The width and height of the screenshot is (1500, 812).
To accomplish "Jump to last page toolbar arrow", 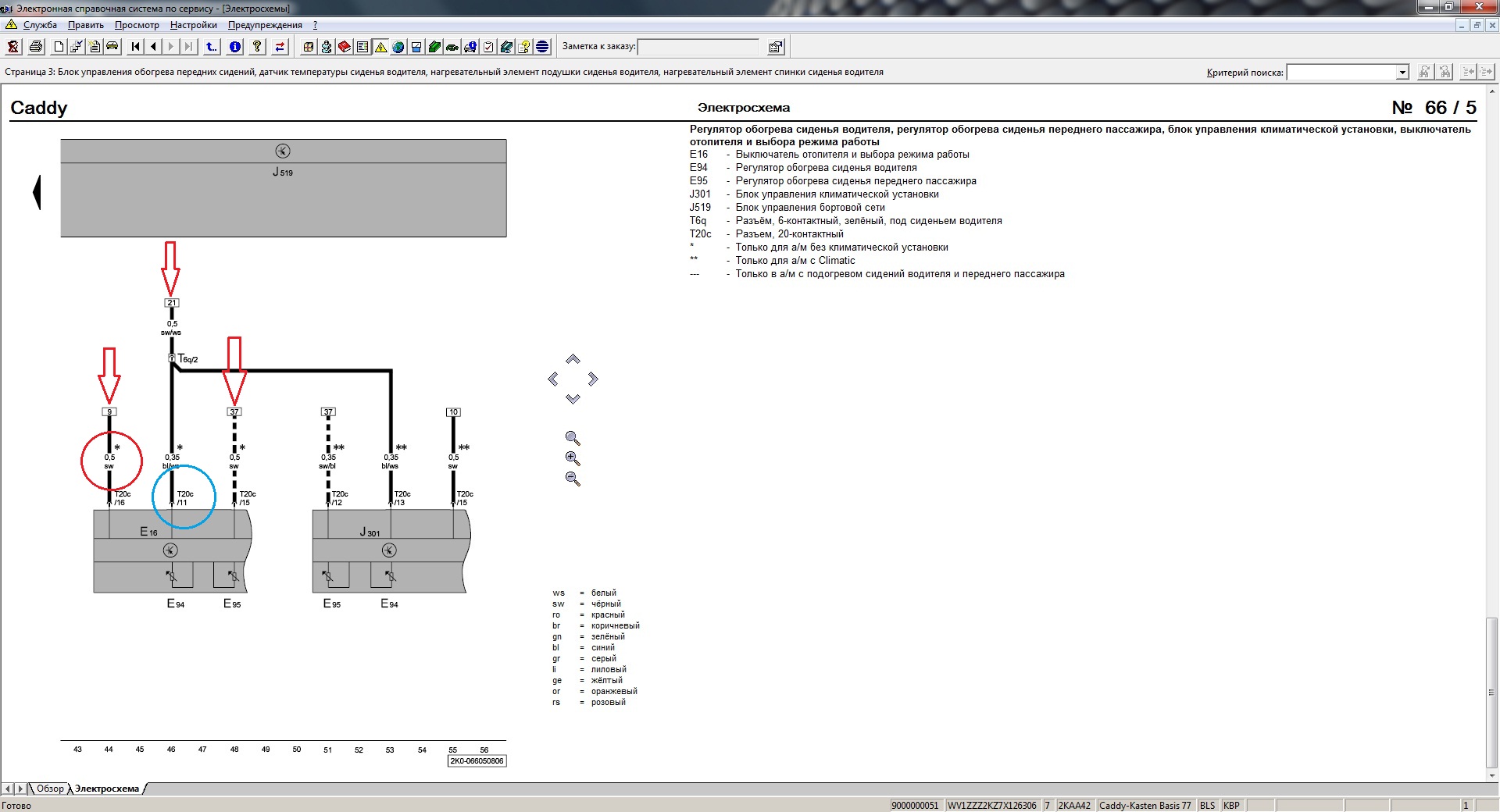I will click(x=189, y=47).
